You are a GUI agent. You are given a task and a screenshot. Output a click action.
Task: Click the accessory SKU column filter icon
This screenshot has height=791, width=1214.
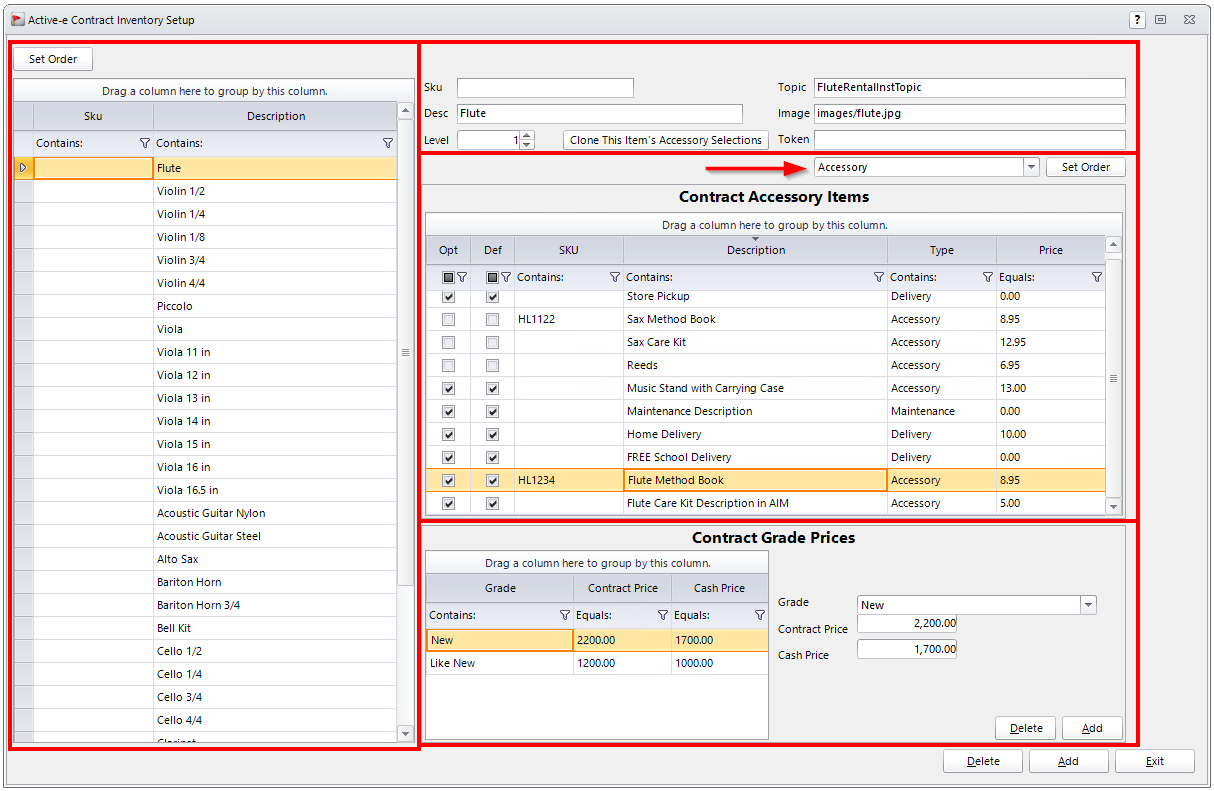(x=615, y=277)
